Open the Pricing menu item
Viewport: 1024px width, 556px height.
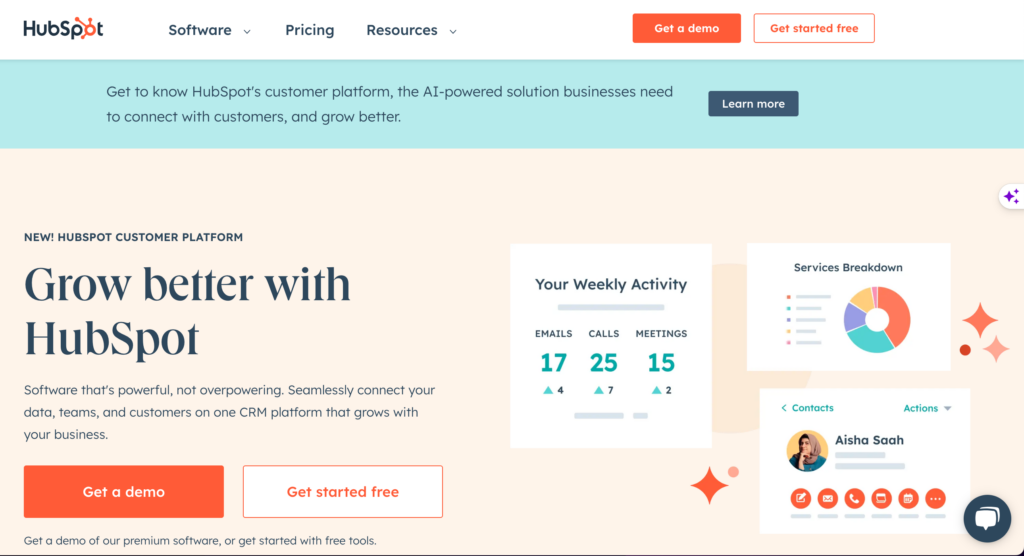pyautogui.click(x=310, y=30)
